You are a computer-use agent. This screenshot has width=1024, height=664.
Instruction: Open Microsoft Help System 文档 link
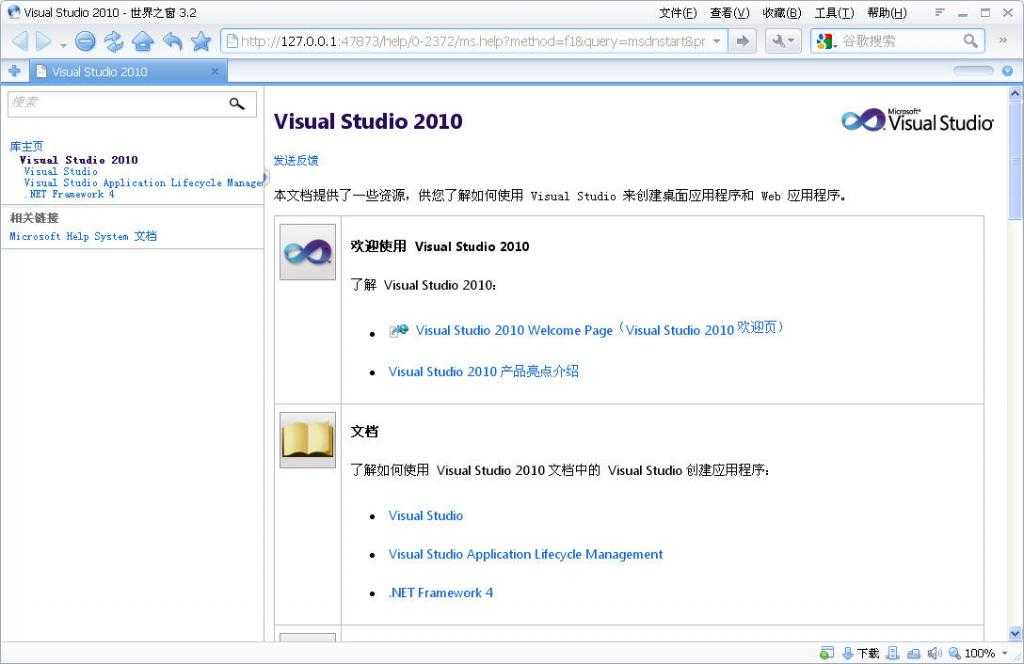coord(83,236)
